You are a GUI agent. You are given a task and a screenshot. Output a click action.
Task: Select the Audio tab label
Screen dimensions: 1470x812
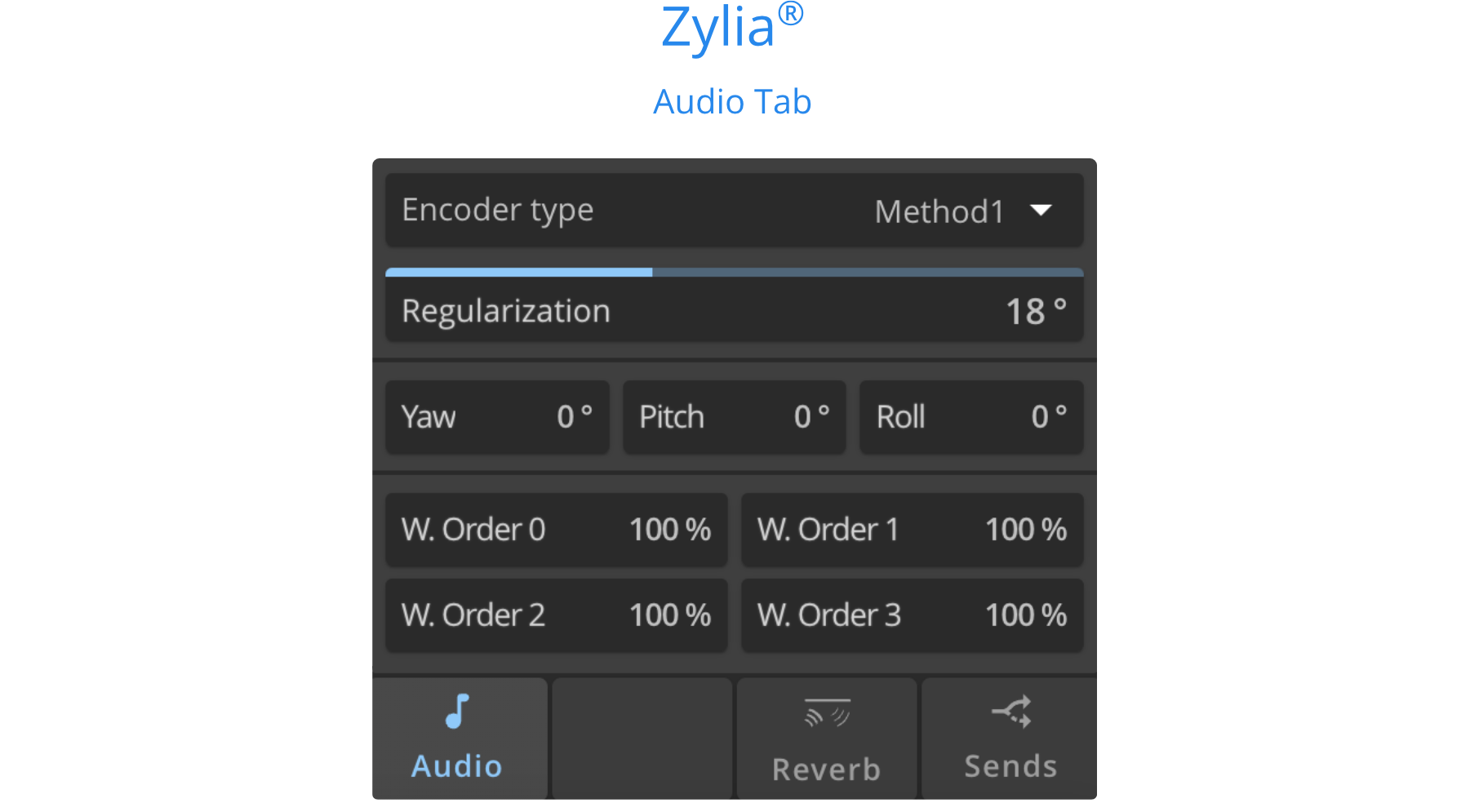457,766
